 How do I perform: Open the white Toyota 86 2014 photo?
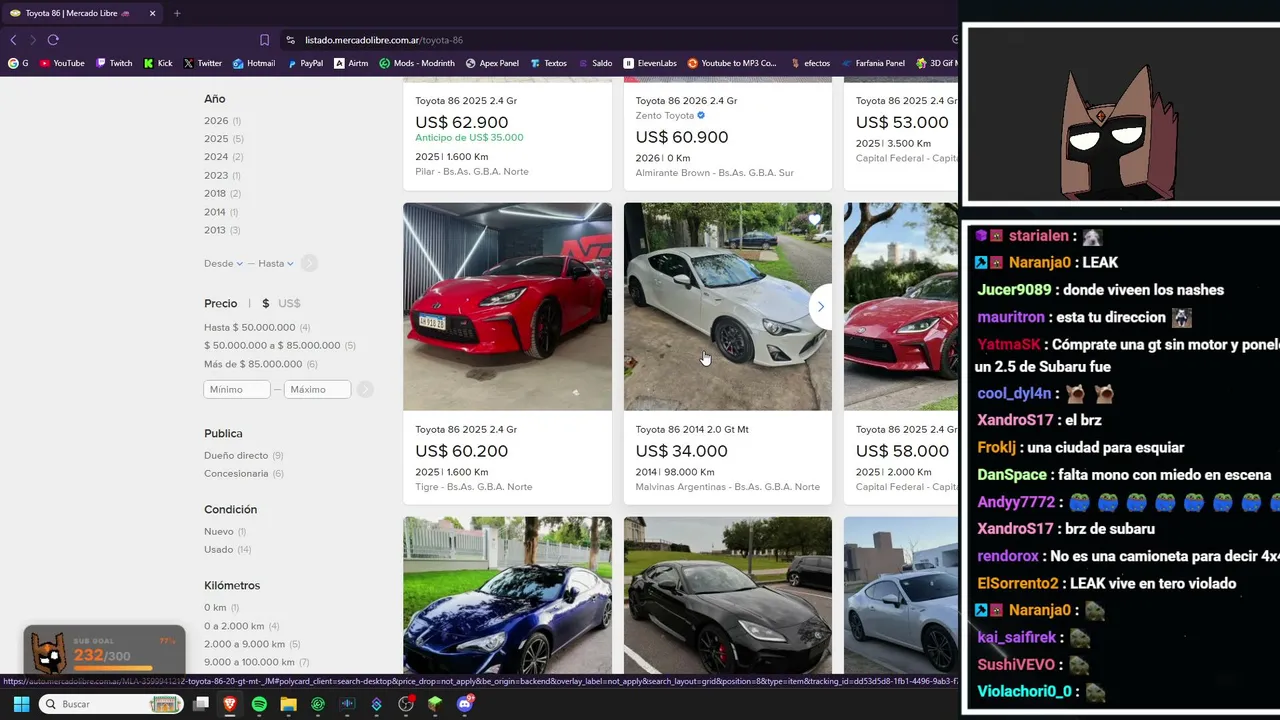(727, 307)
